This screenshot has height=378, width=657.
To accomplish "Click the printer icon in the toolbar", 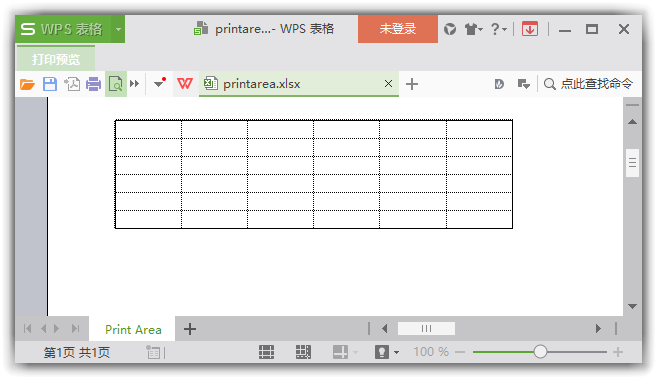I will 93,84.
